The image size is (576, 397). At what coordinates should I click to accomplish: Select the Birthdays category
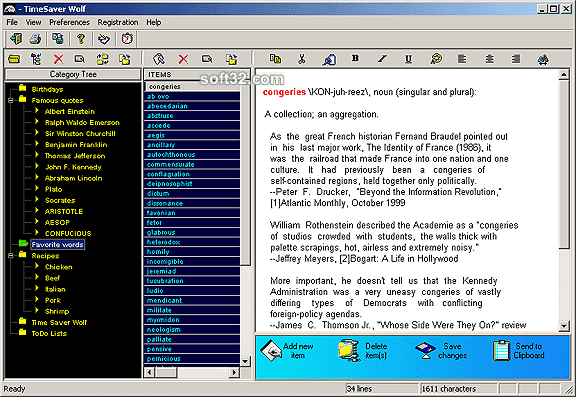47,89
